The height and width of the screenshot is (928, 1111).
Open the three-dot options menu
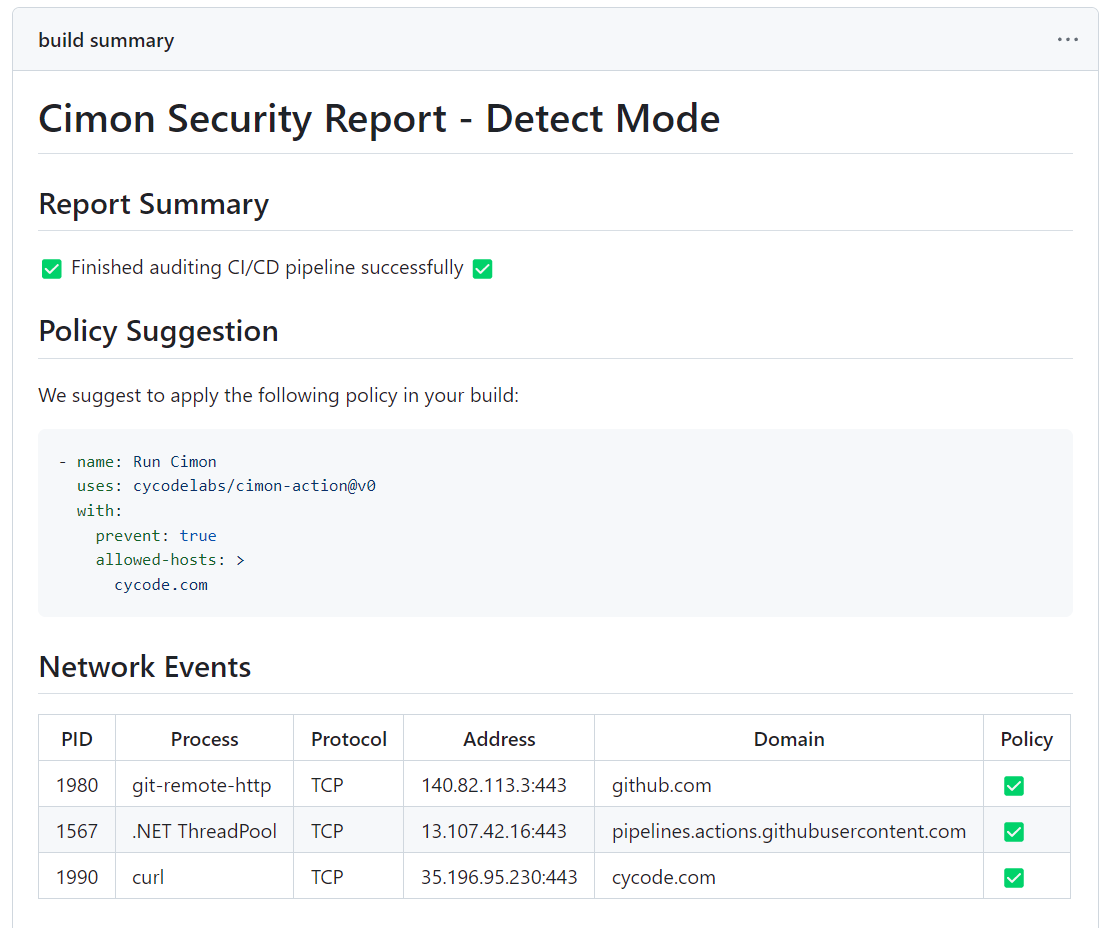pos(1067,40)
